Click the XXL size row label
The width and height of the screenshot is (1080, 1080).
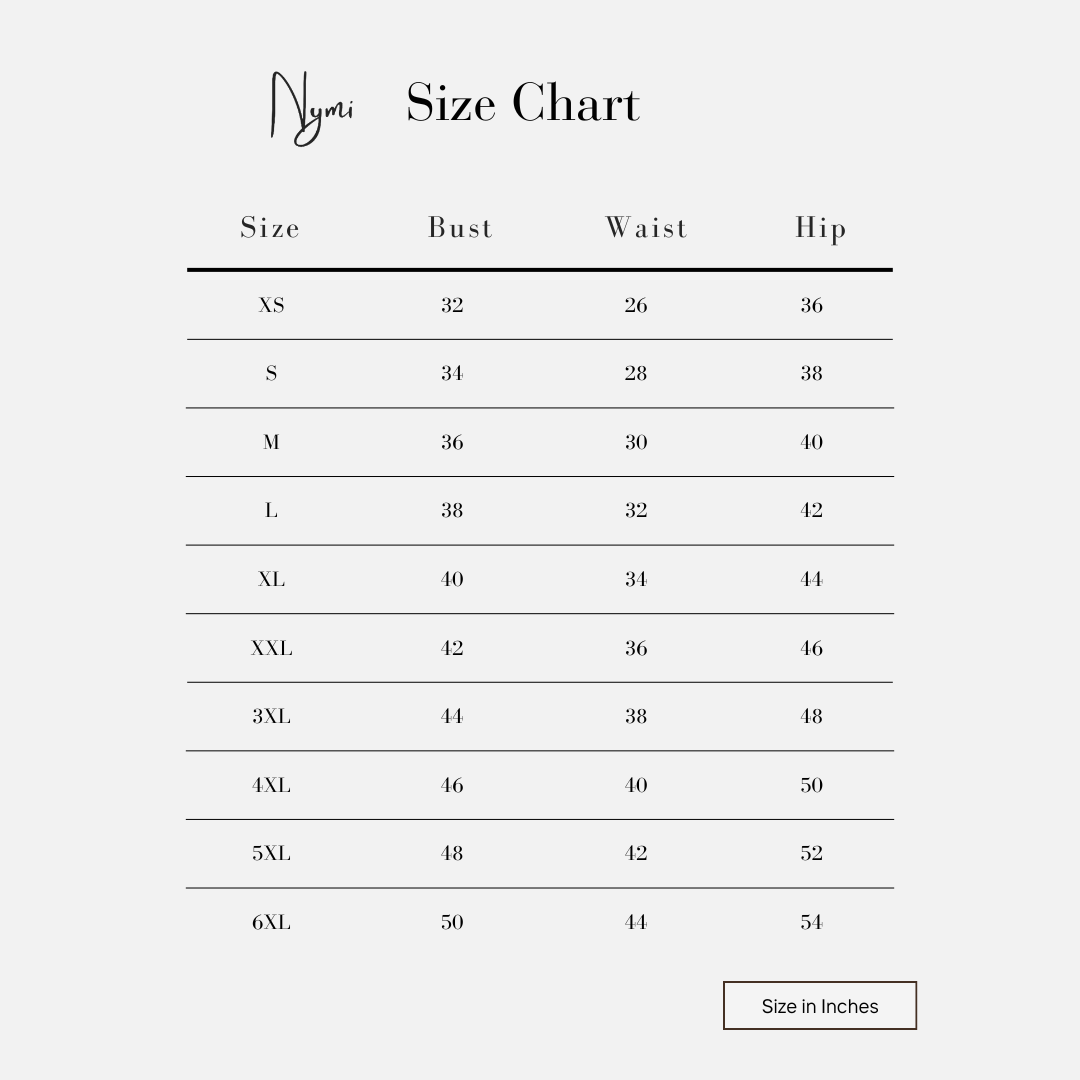coord(271,648)
